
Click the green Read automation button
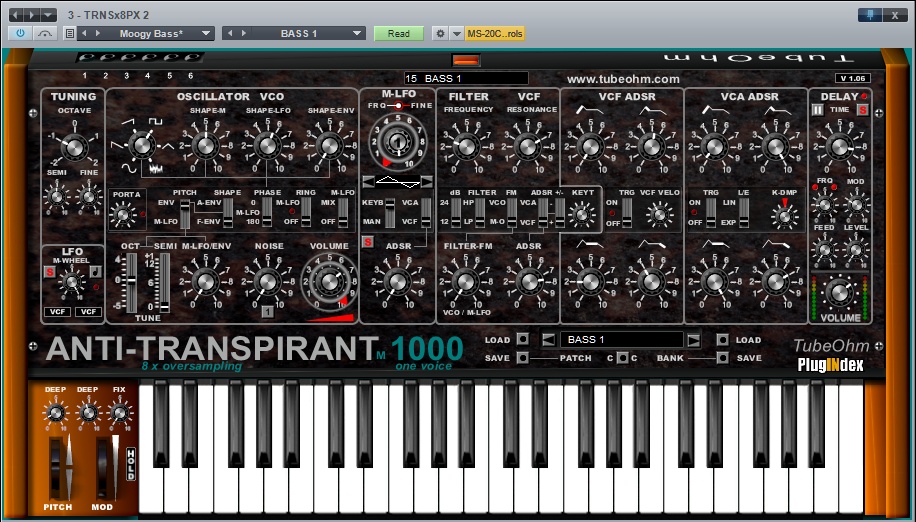(398, 33)
